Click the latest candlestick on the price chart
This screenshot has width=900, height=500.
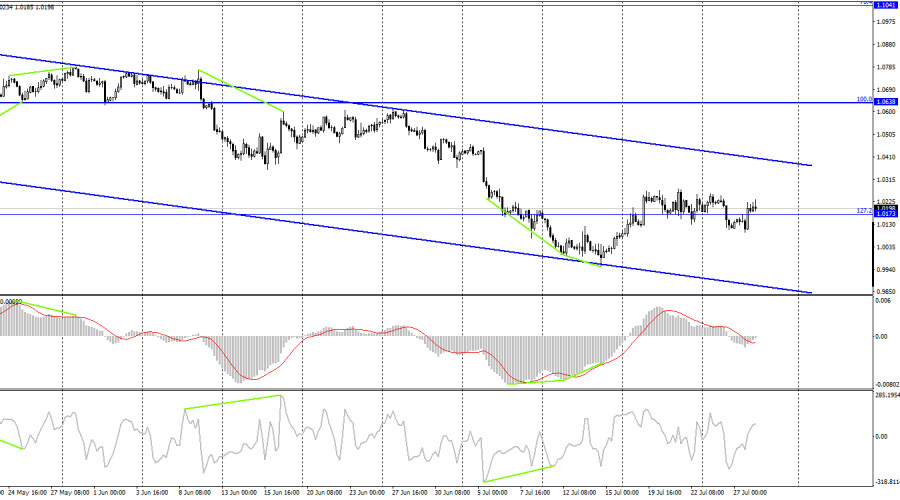pyautogui.click(x=756, y=206)
